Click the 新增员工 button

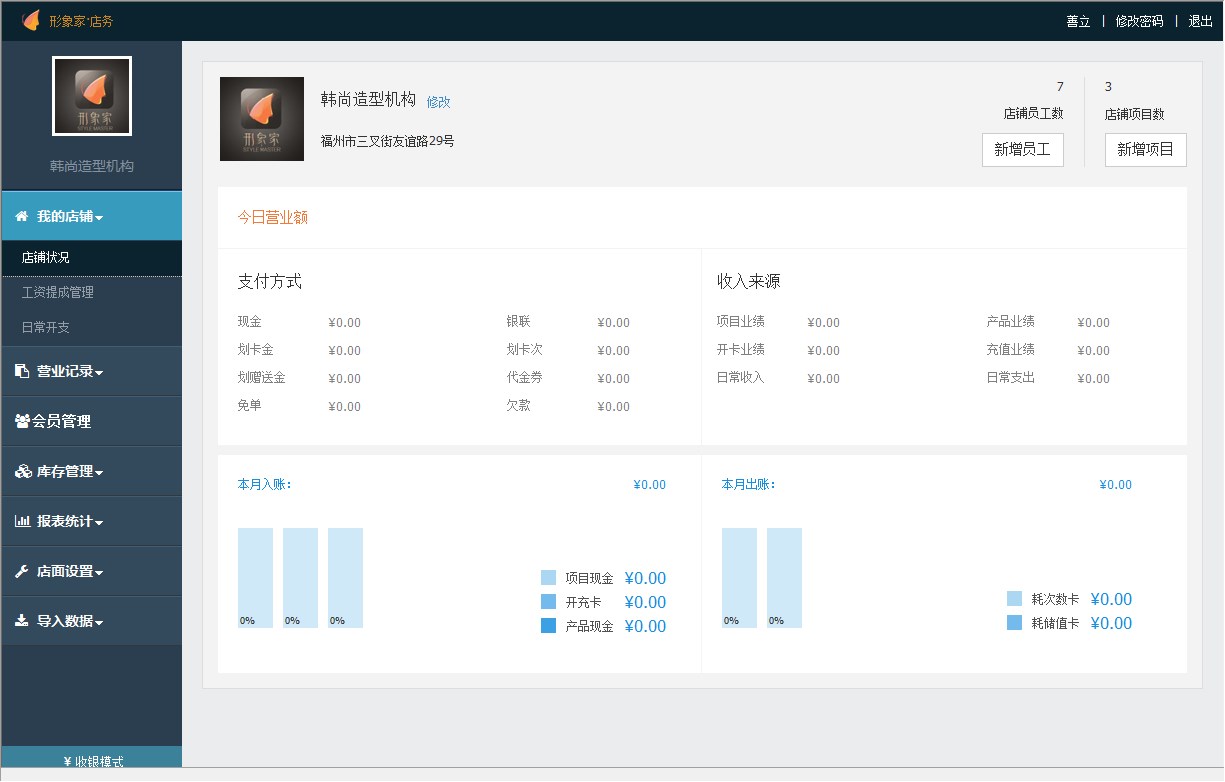[1022, 149]
